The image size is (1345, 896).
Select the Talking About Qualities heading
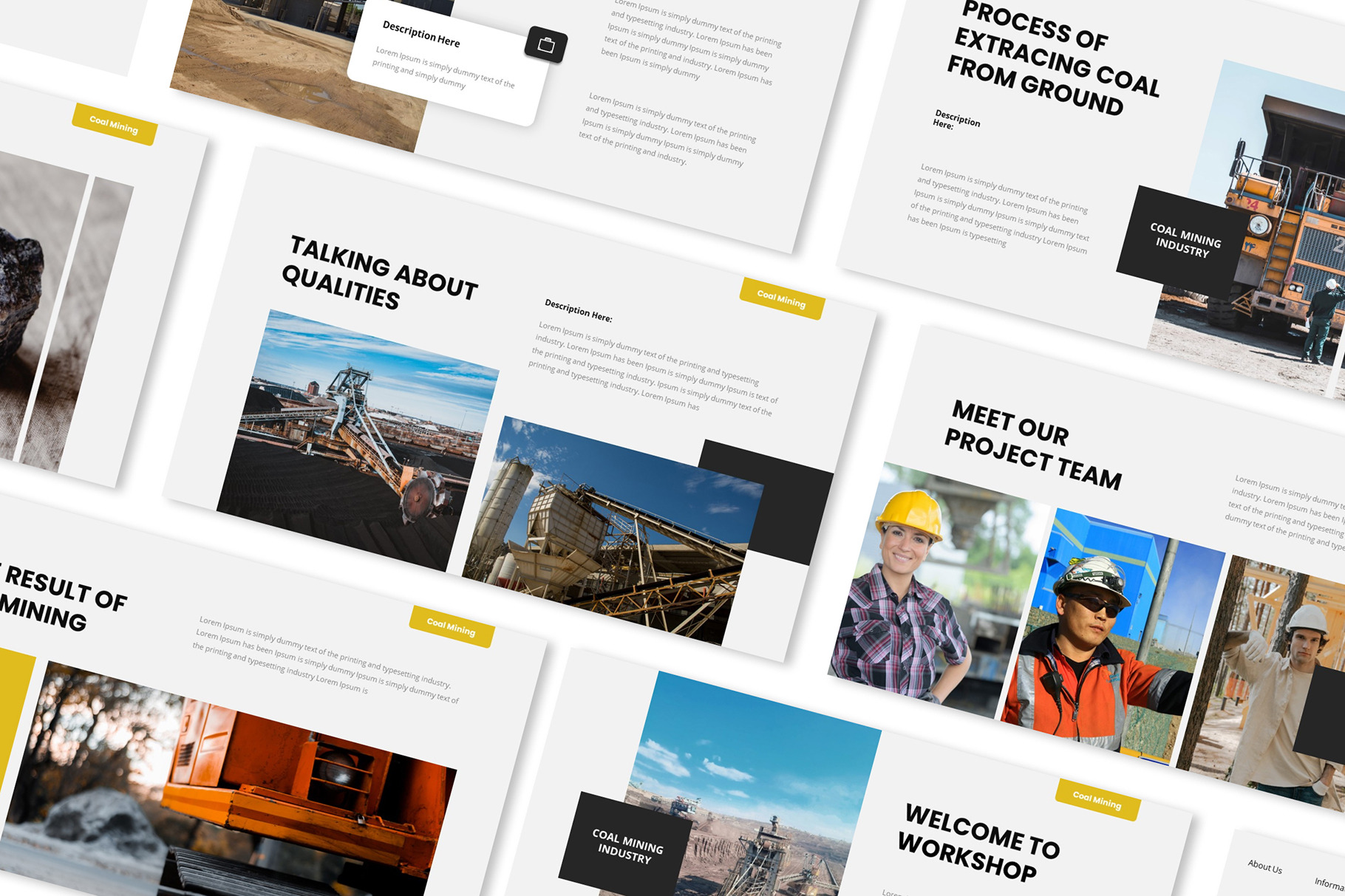[380, 273]
